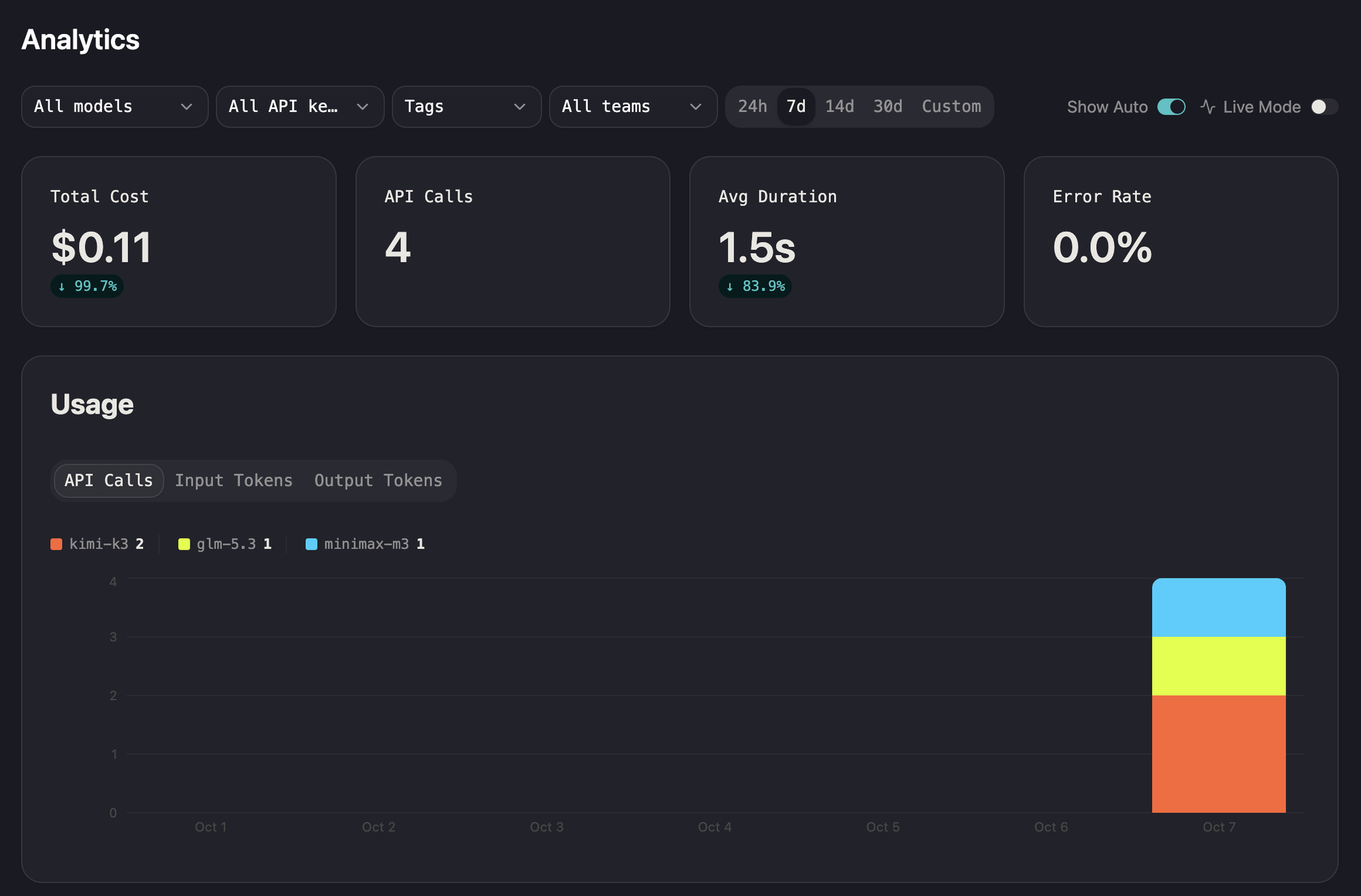Toggle the Show Auto switch
The height and width of the screenshot is (896, 1361).
[1171, 107]
